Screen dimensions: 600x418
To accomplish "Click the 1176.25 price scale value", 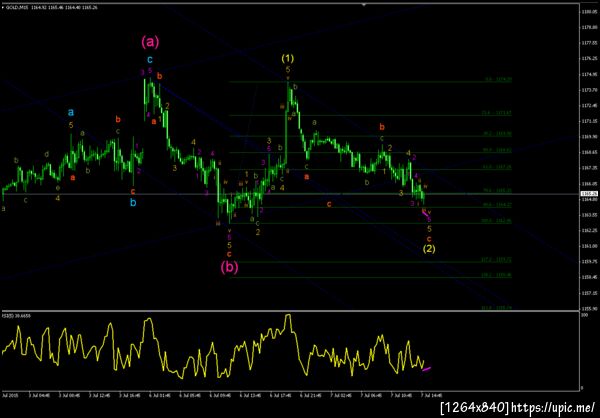I will (x=590, y=59).
